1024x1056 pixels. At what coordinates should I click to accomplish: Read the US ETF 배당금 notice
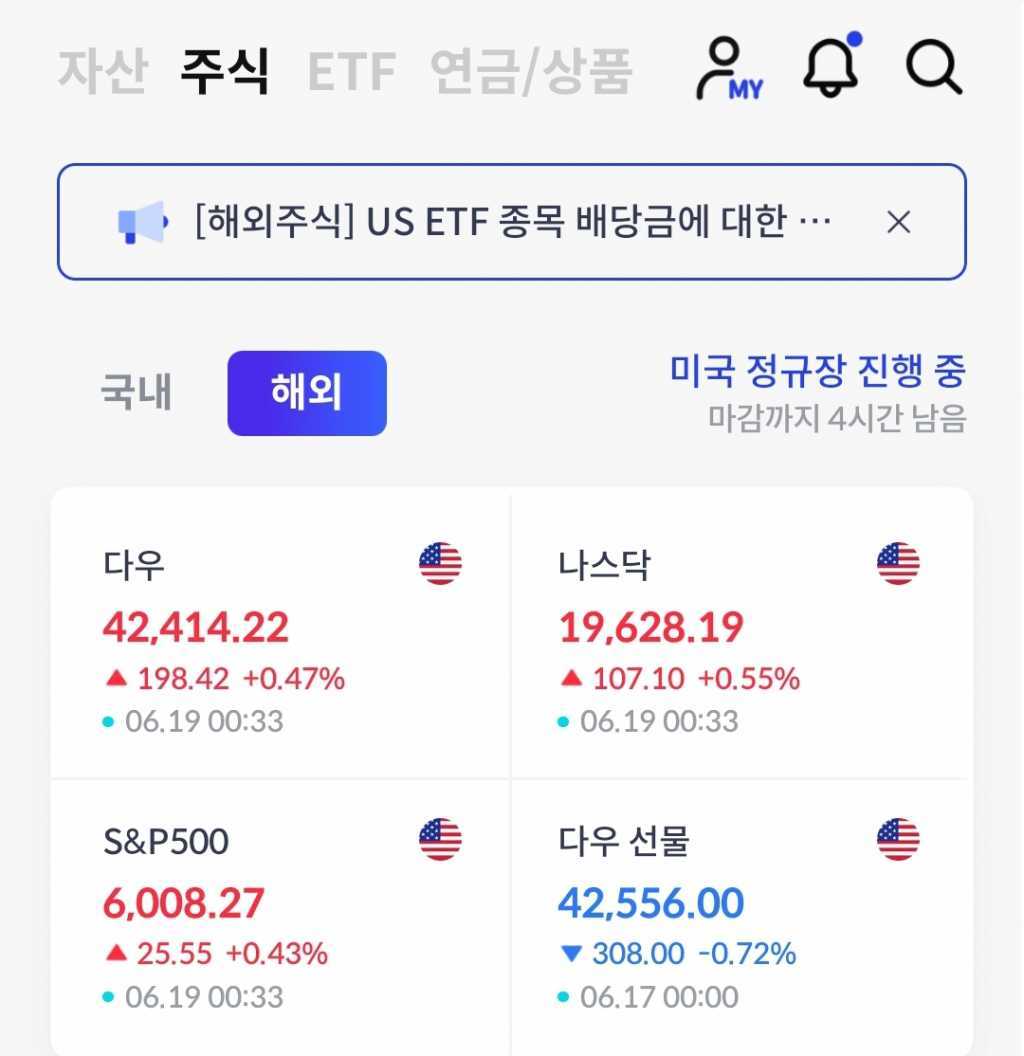pos(513,222)
